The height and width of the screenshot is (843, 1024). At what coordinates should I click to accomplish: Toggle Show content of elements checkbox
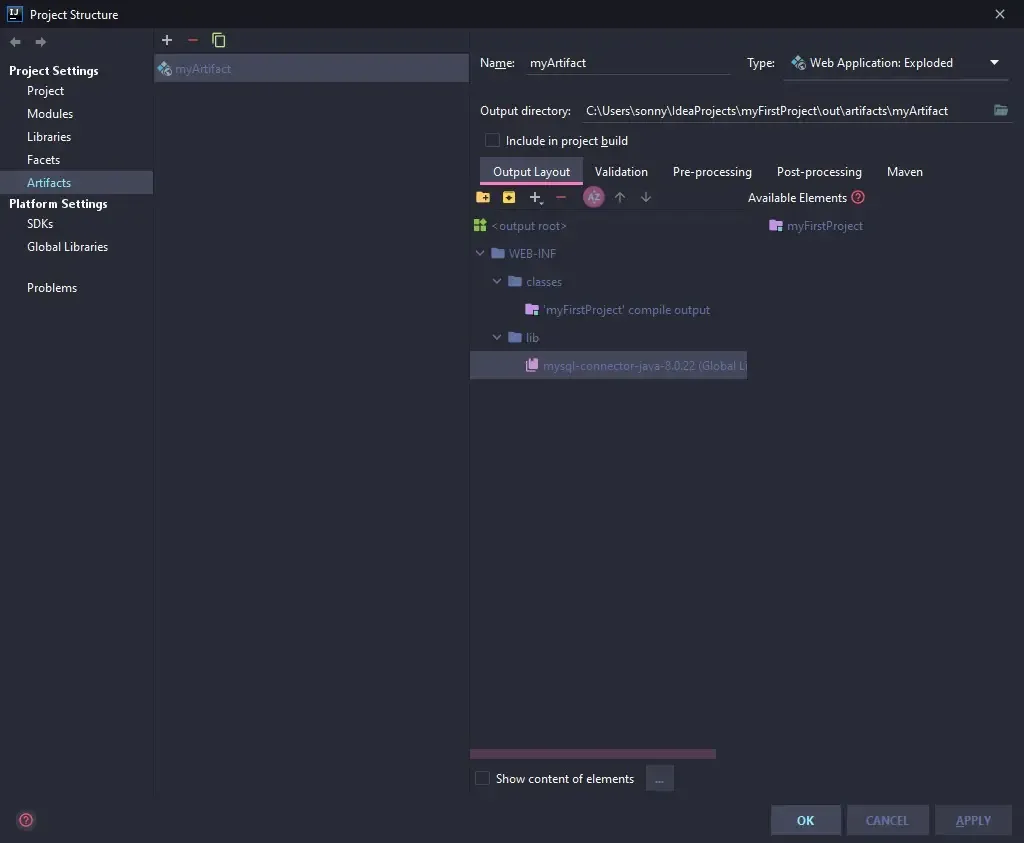click(482, 778)
